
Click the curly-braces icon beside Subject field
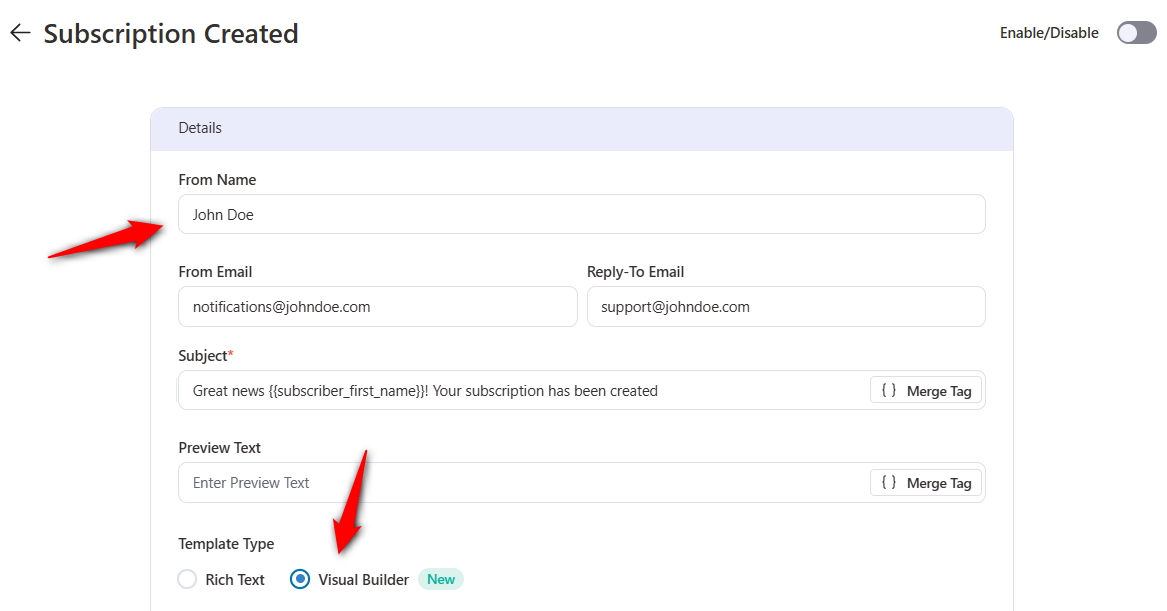pos(888,390)
